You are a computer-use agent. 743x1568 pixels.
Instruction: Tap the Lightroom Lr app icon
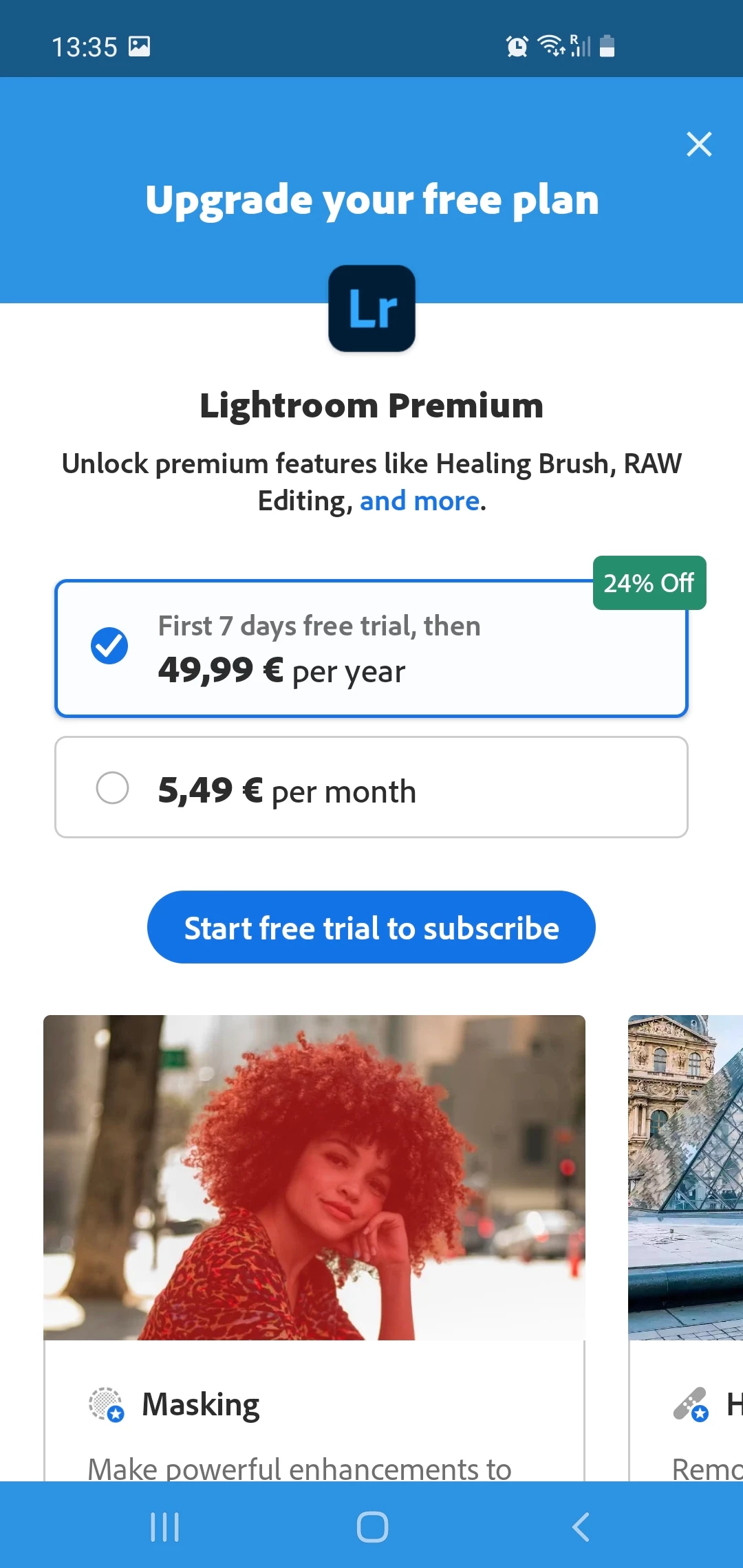[x=371, y=308]
